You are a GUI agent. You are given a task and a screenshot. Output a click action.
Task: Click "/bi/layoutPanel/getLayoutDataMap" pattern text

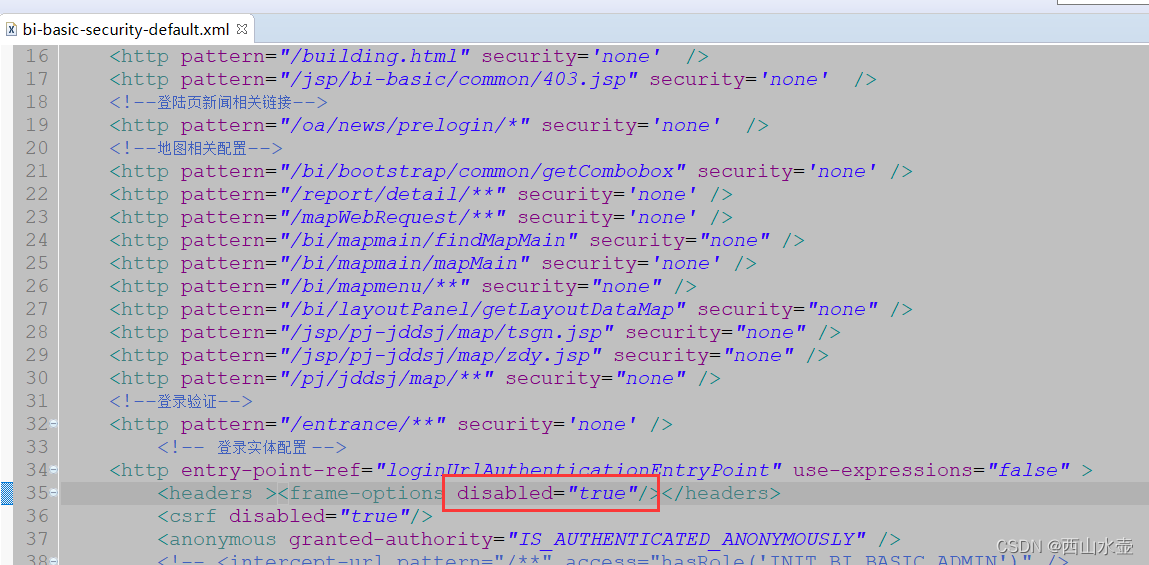482,309
